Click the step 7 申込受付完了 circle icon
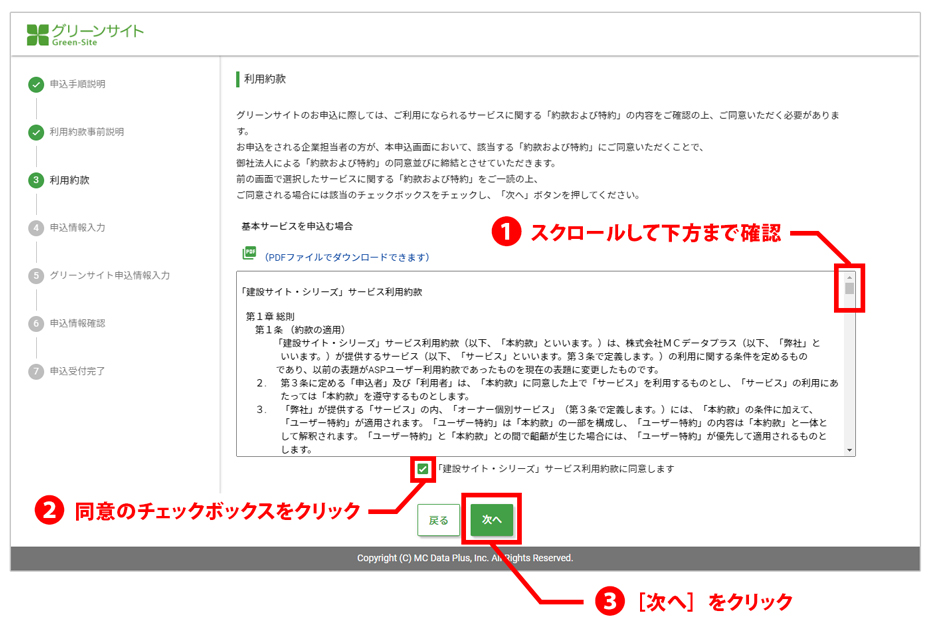This screenshot has width=930, height=624. point(36,371)
